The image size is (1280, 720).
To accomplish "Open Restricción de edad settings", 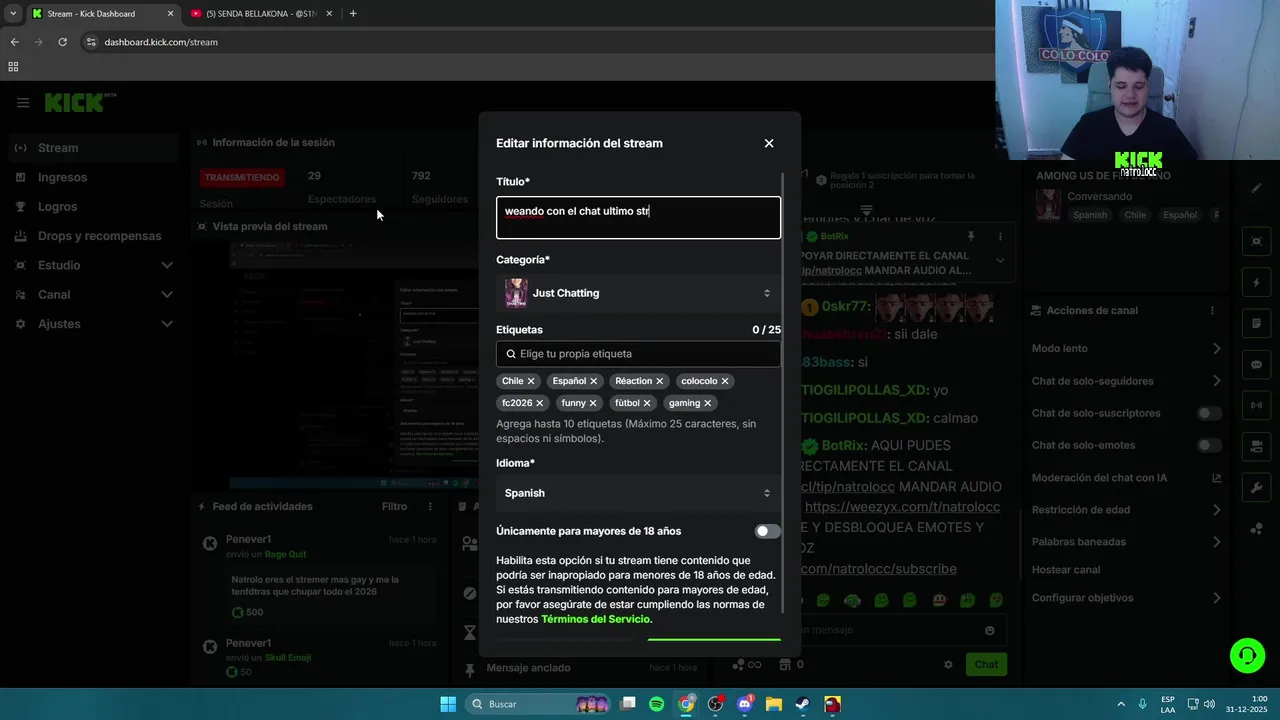I will 1126,510.
